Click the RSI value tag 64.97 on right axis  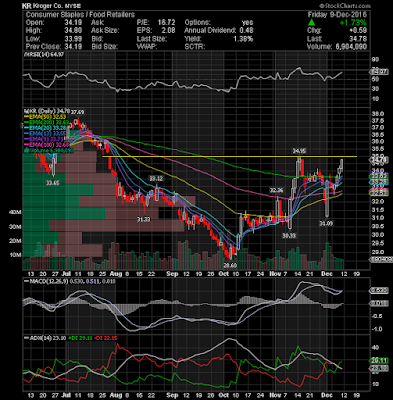pos(379,72)
